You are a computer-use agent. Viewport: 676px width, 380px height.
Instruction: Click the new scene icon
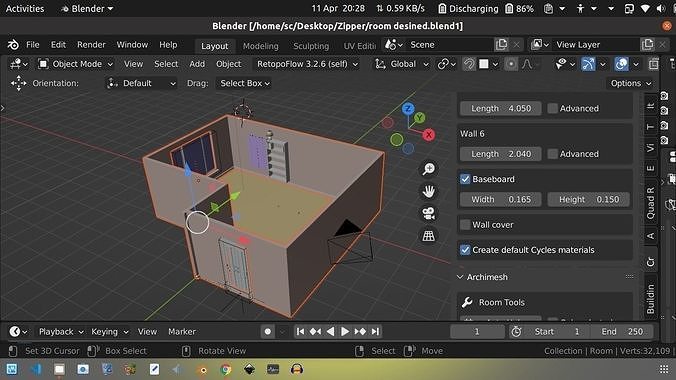point(501,44)
